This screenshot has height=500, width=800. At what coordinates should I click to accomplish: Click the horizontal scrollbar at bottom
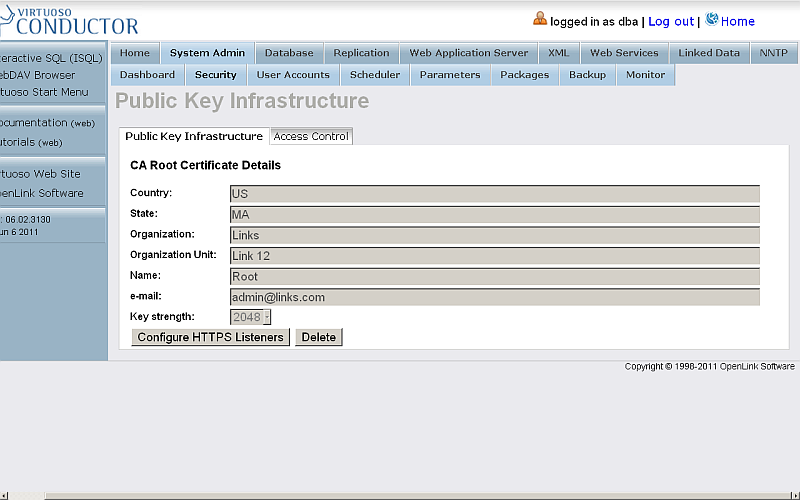coord(400,494)
